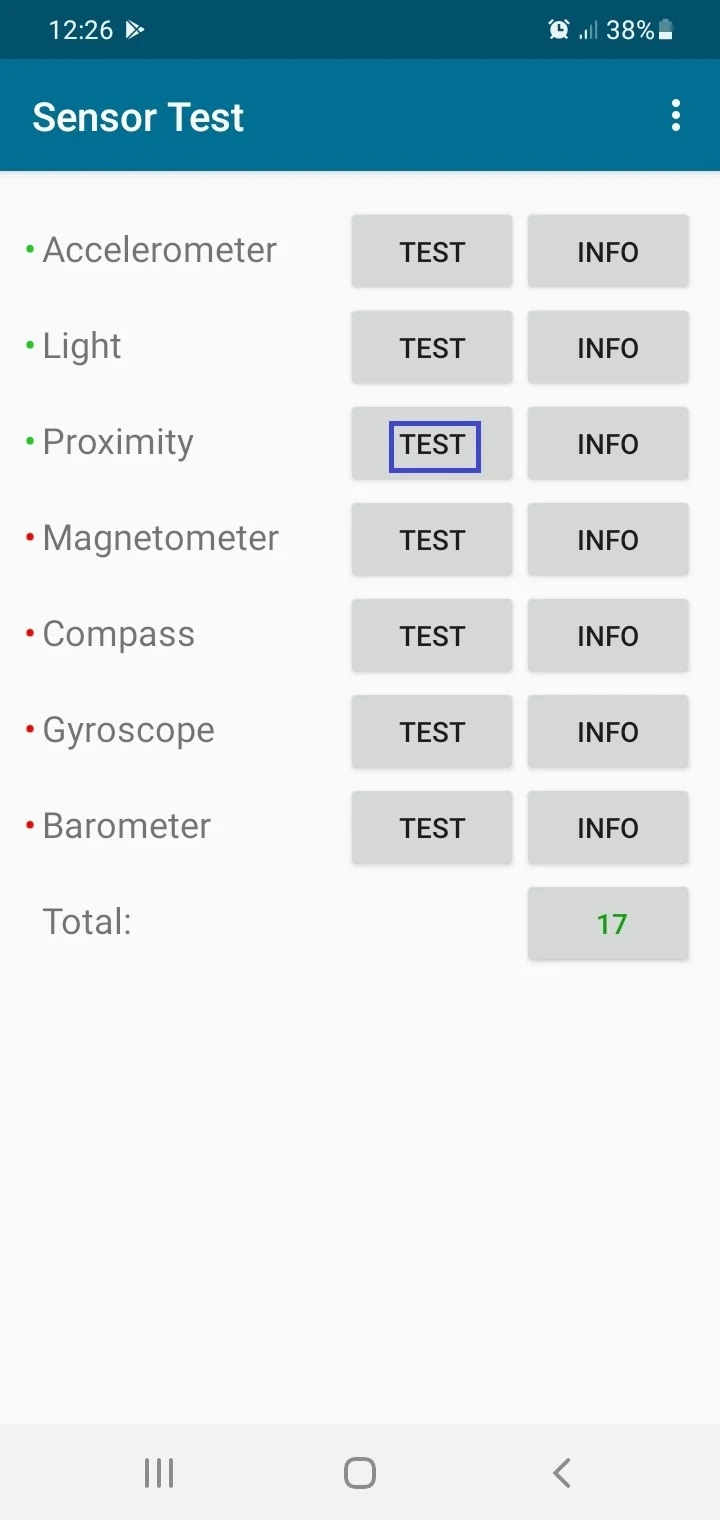The height and width of the screenshot is (1520, 720).
Task: Tap the signal strength icon
Action: click(589, 30)
